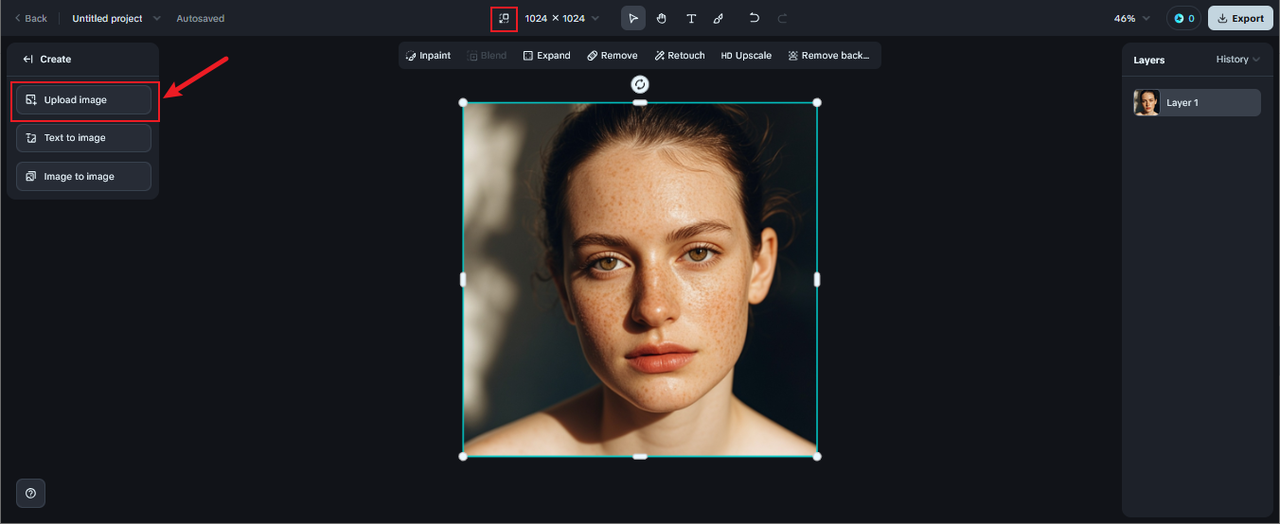Click the rotate handle above the image
1280x524 pixels.
coord(640,84)
